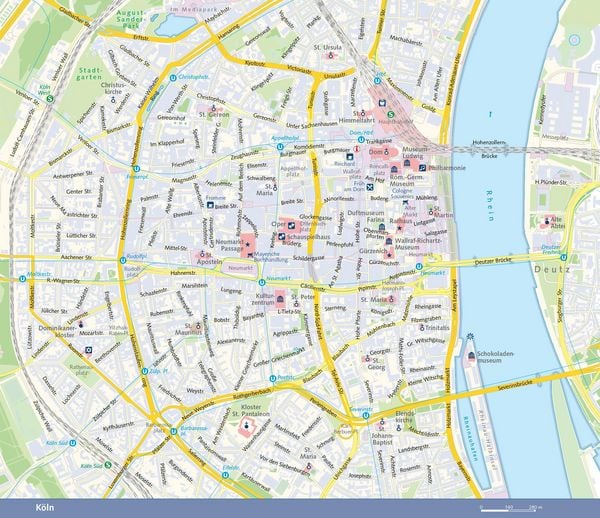Click the Neumarkt Passage label
This screenshot has width=600, height=518.
point(229,245)
